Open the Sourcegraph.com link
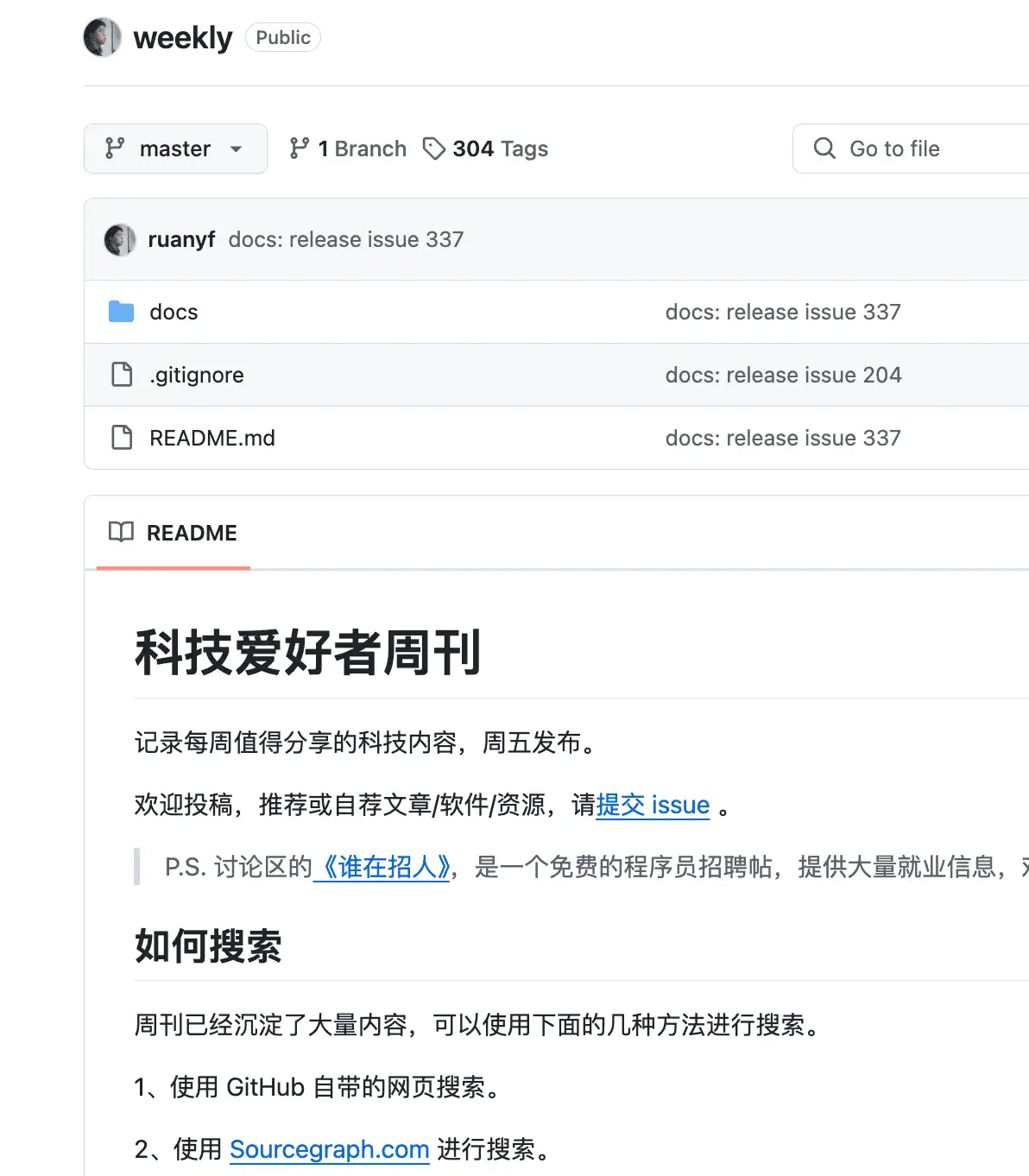 tap(330, 1149)
